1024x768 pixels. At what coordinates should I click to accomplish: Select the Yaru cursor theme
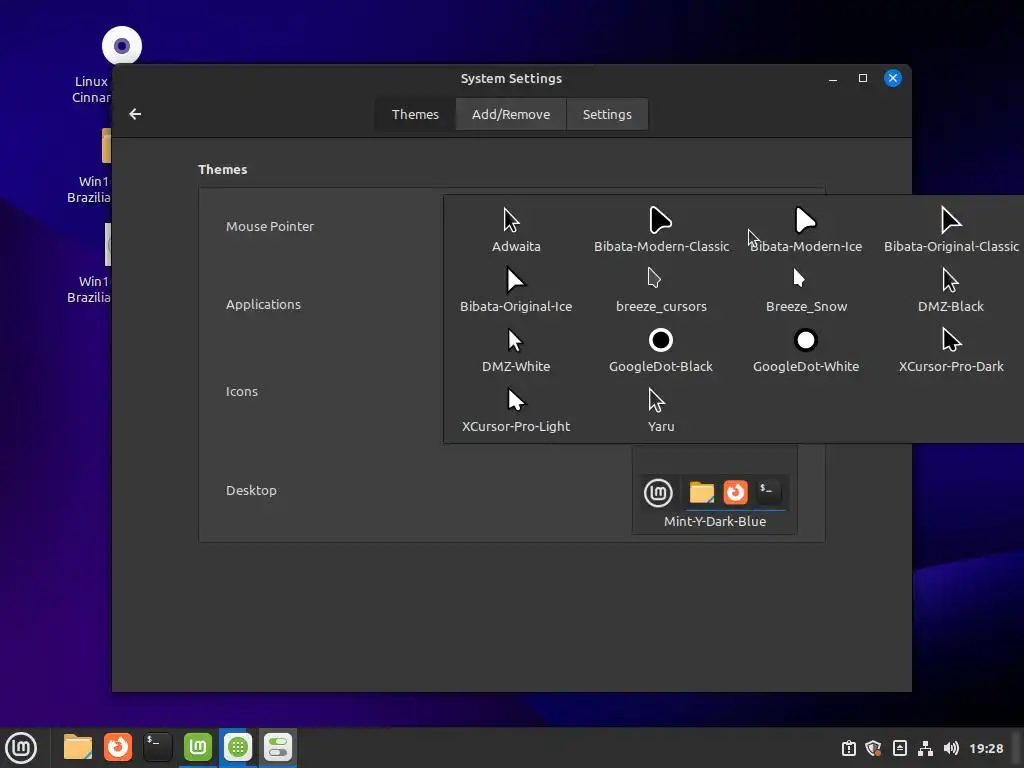tap(661, 410)
